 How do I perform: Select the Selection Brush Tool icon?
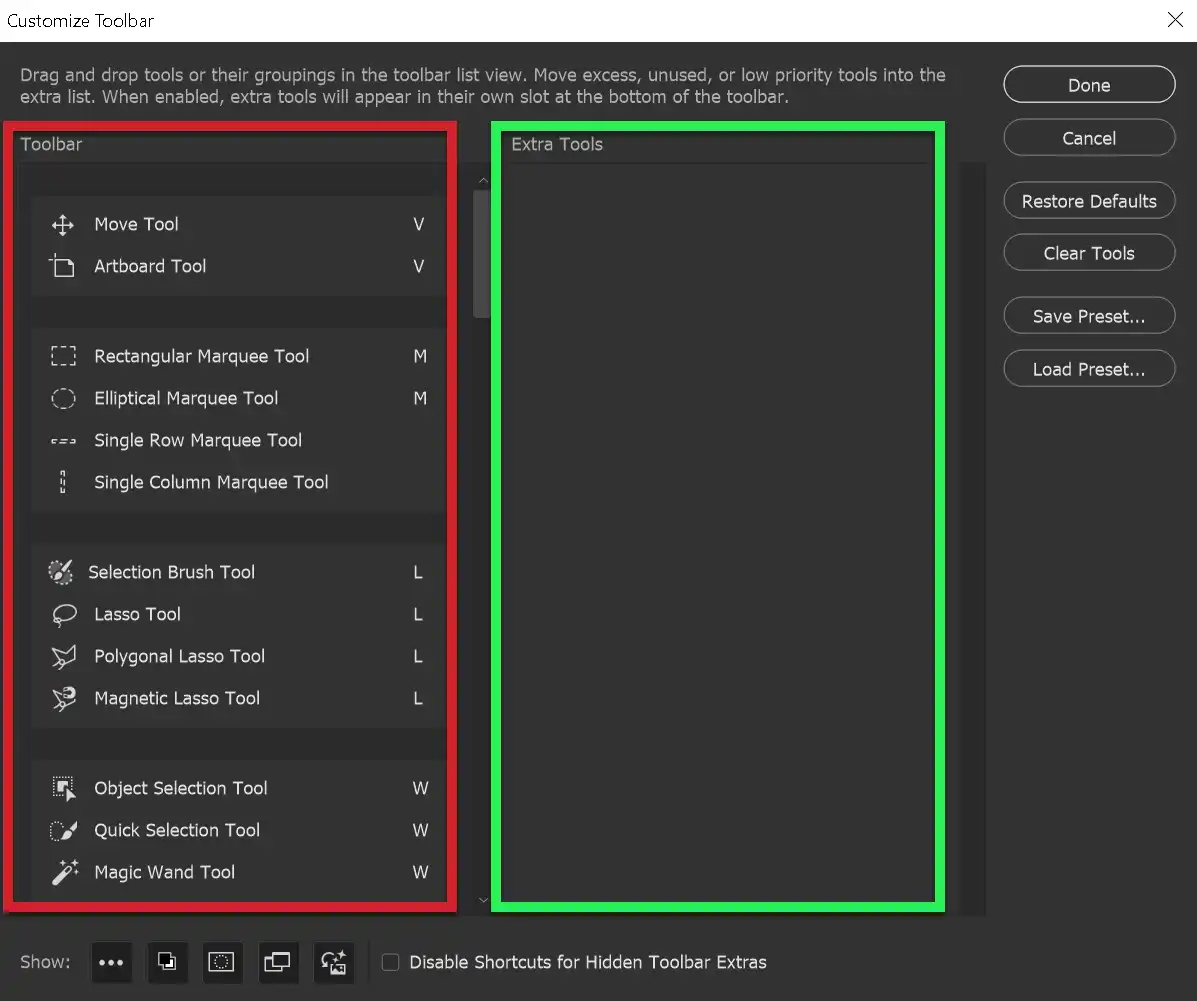click(61, 572)
